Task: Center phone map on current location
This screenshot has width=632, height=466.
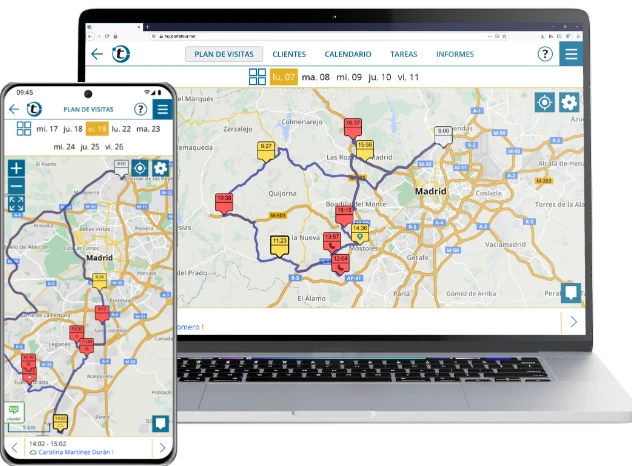Action: tap(140, 168)
